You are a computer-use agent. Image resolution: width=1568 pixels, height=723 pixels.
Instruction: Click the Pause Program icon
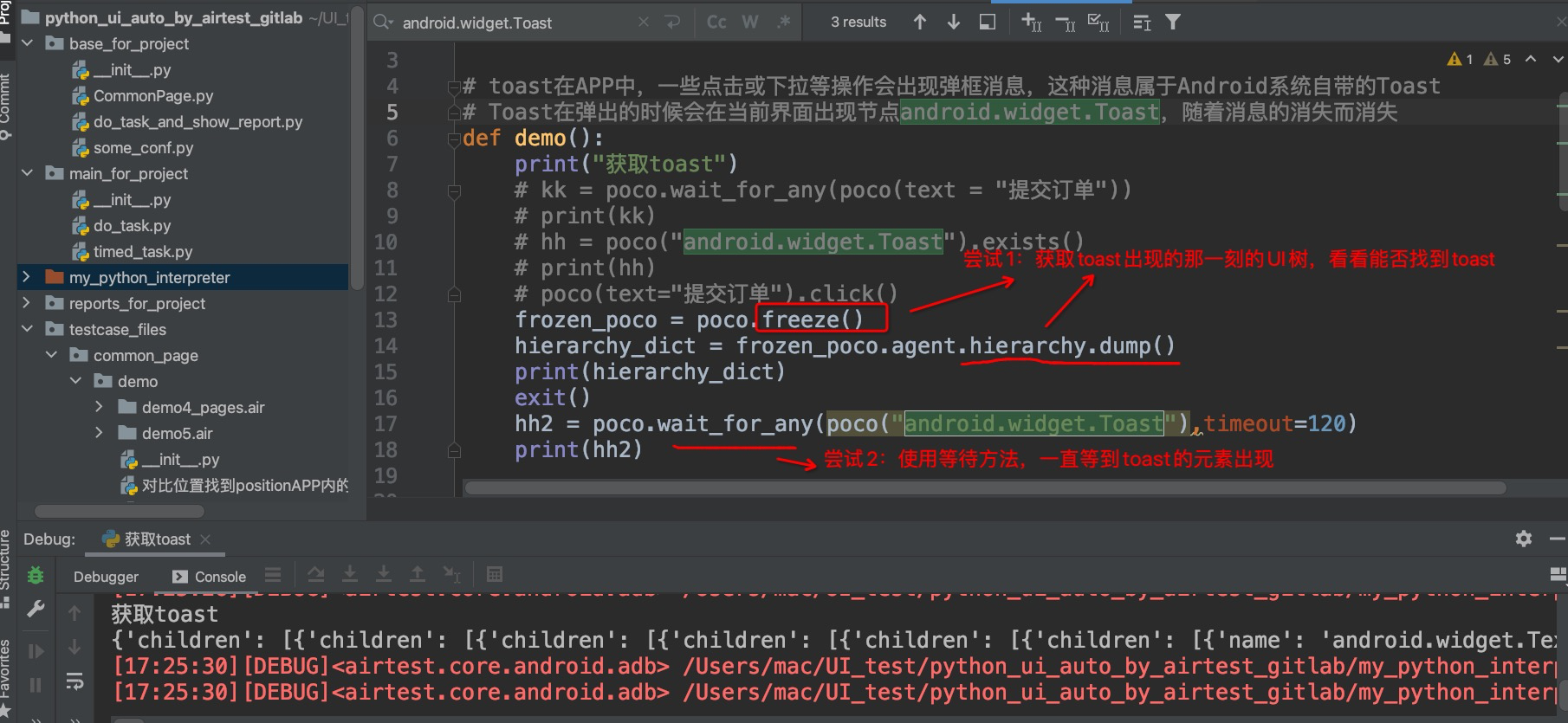pos(36,686)
